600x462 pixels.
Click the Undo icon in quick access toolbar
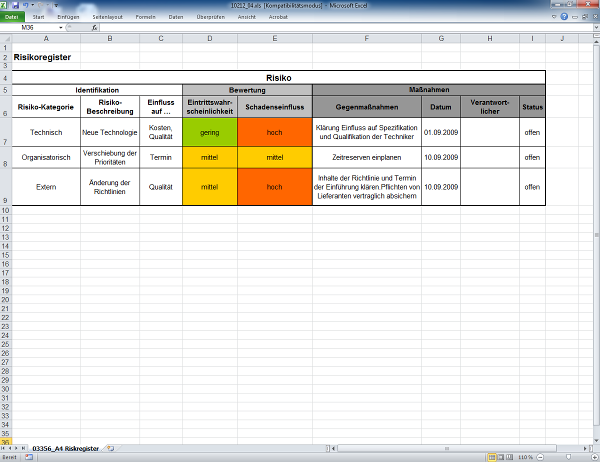25,6
